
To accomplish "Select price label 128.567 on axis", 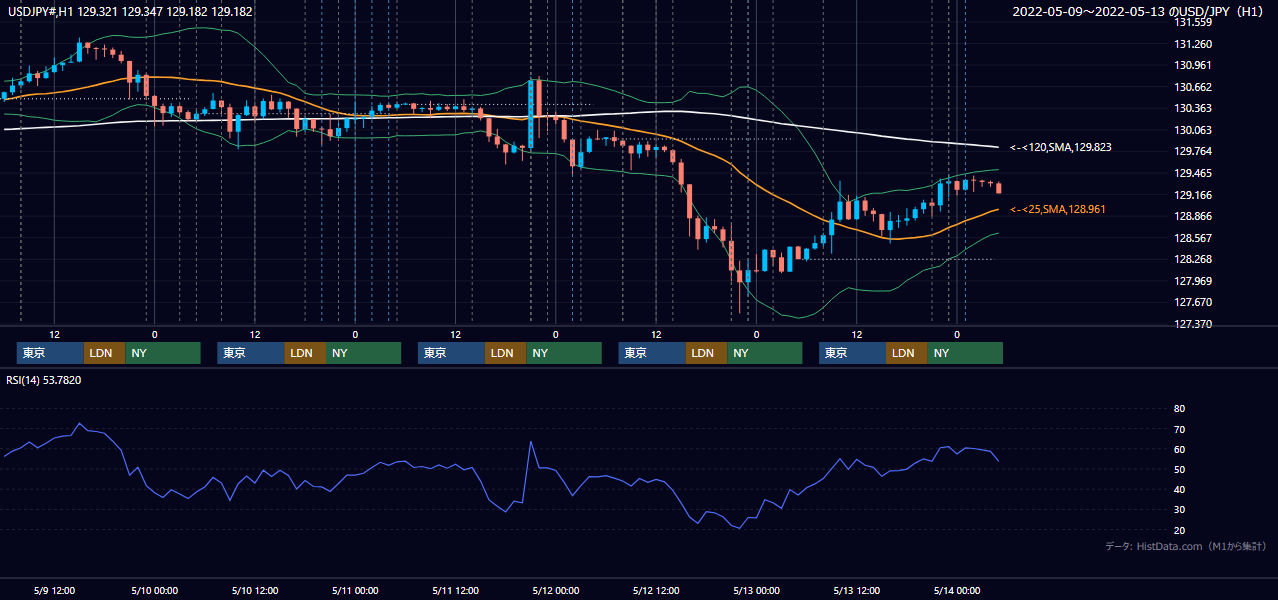I will point(1193,238).
